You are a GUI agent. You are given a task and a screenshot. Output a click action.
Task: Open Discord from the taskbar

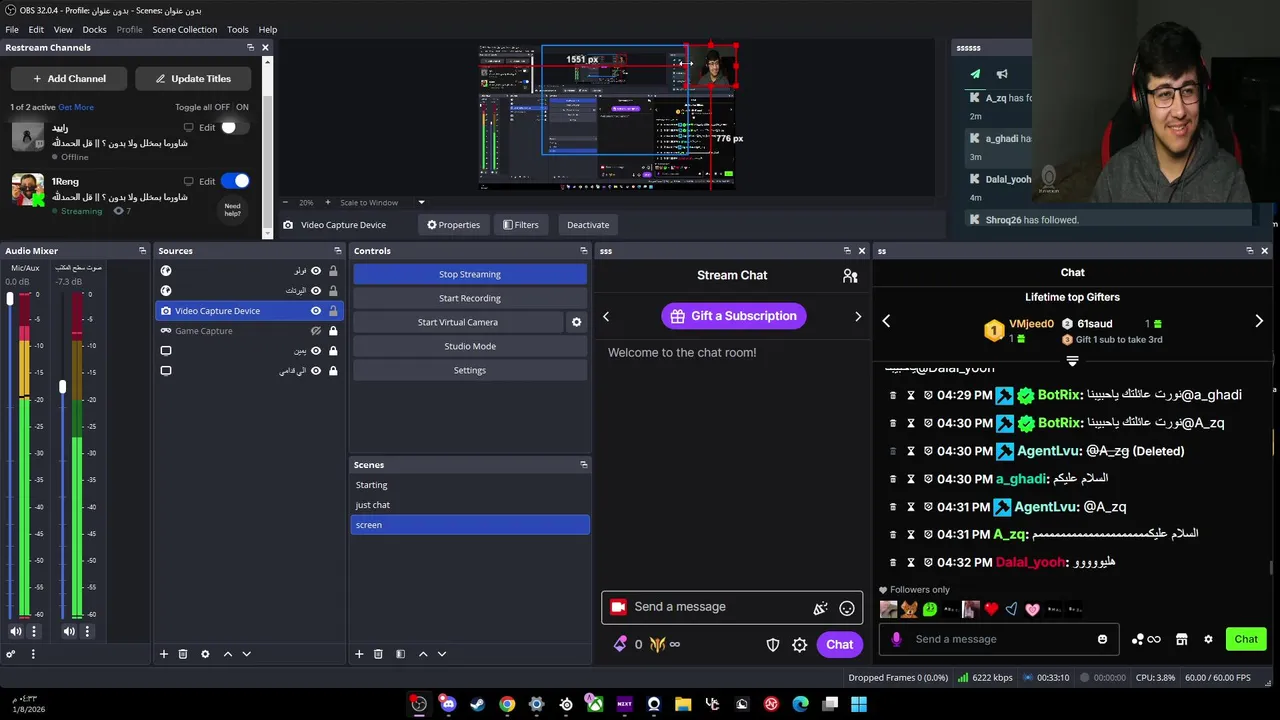(x=448, y=704)
